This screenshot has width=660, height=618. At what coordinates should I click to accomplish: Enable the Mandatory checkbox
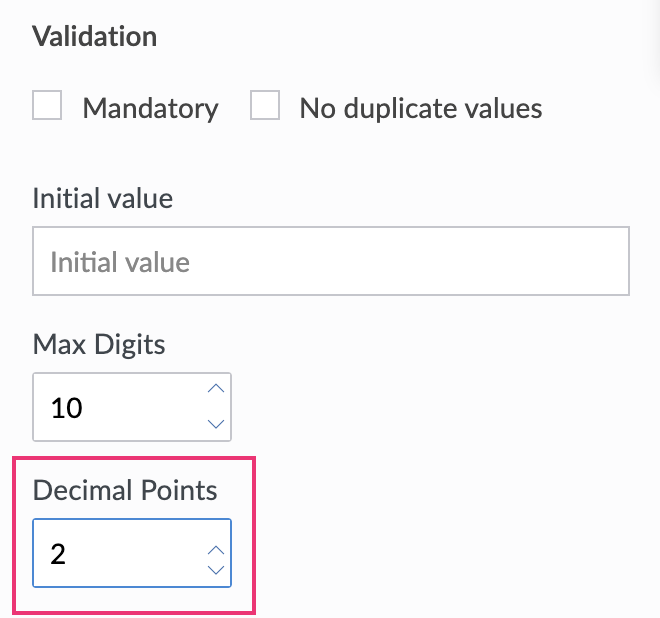pos(47,106)
